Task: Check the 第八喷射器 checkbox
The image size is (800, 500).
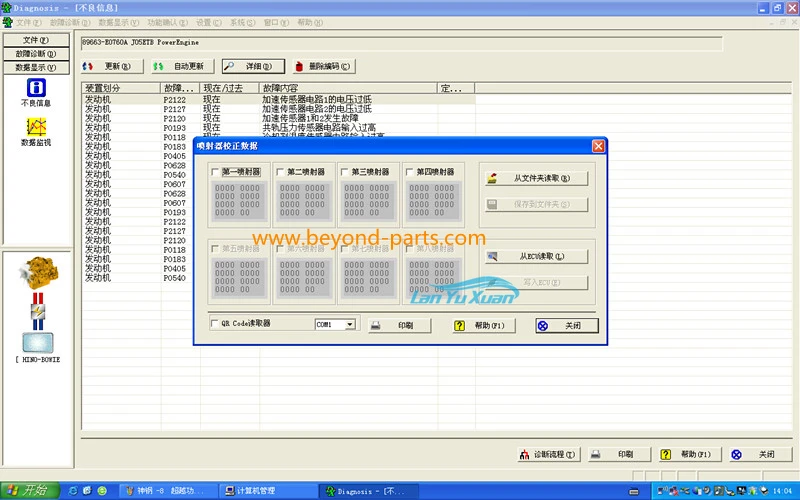Action: (409, 249)
